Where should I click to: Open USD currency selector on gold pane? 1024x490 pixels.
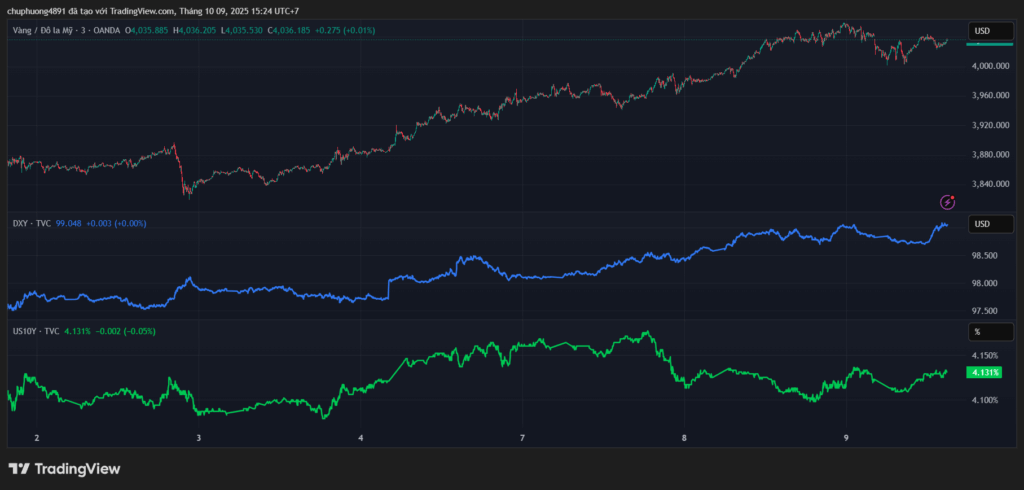989,32
